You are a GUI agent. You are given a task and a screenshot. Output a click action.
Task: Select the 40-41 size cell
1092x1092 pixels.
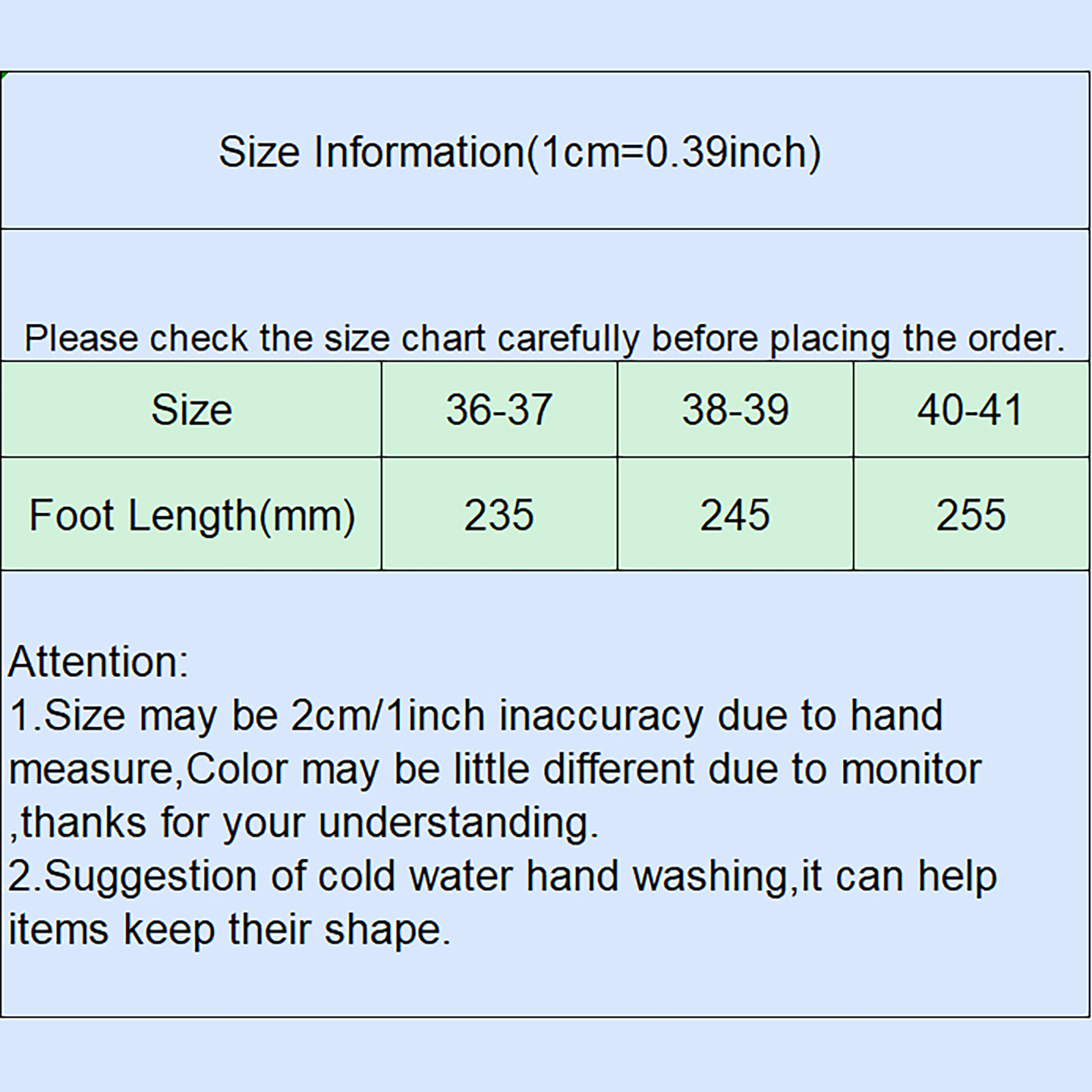pyautogui.click(x=970, y=410)
